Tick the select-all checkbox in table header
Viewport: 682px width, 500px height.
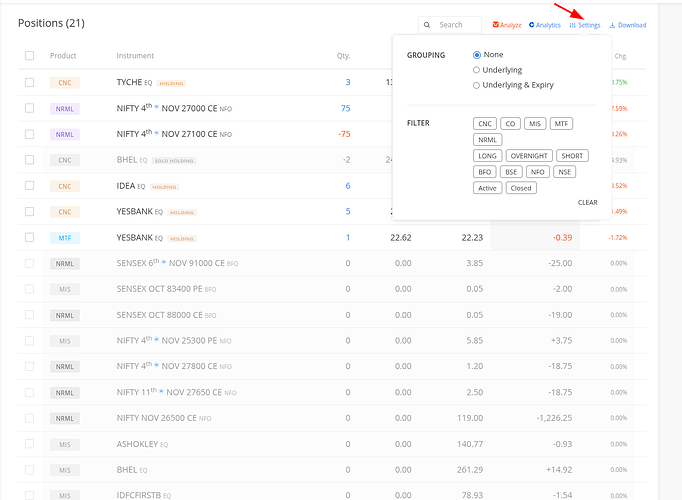[x=29, y=56]
